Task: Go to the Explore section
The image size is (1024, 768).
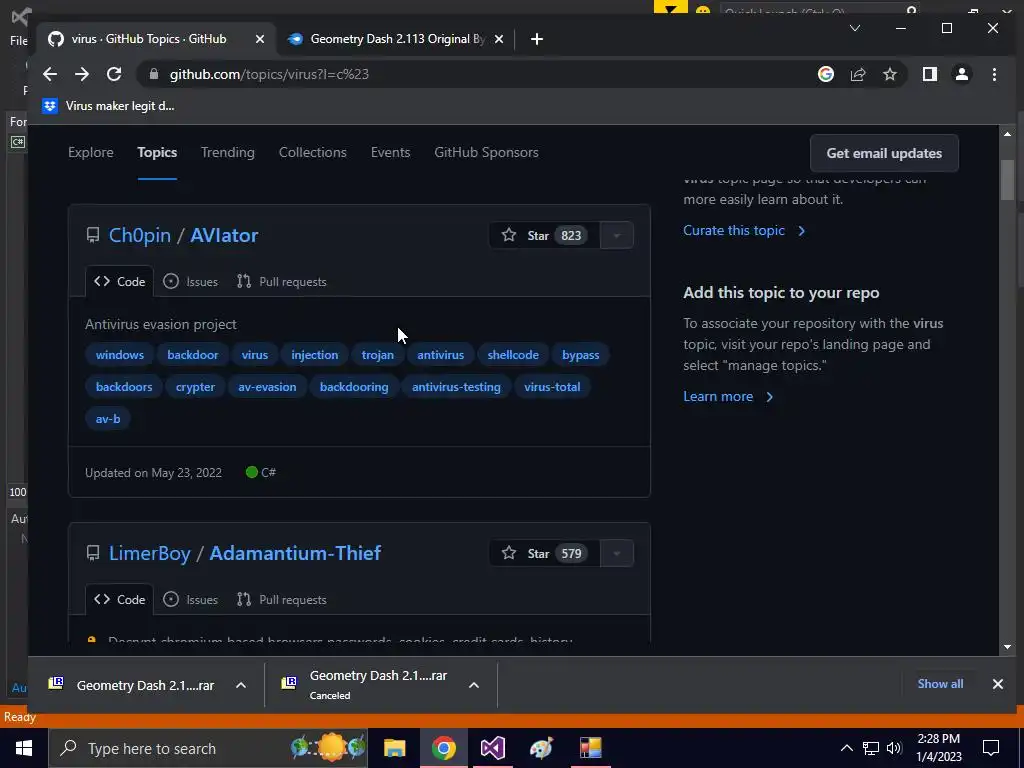Action: point(91,152)
